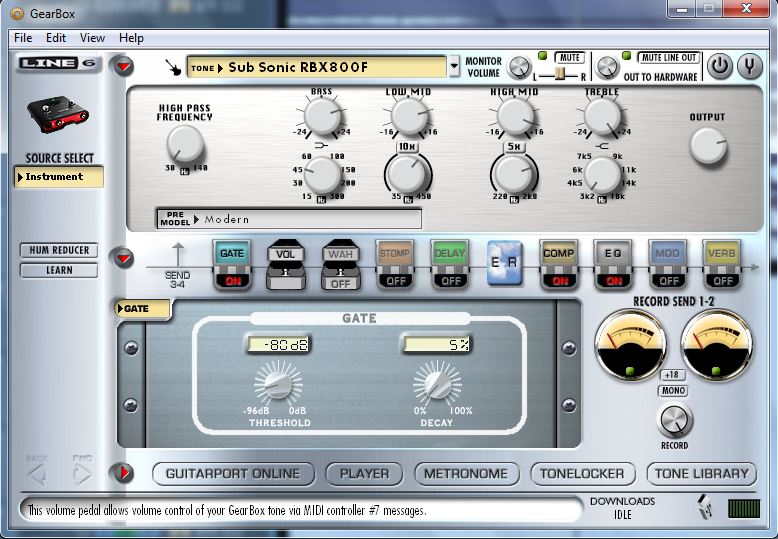778x539 pixels.
Task: Click the RECORD level knob
Action: 674,420
